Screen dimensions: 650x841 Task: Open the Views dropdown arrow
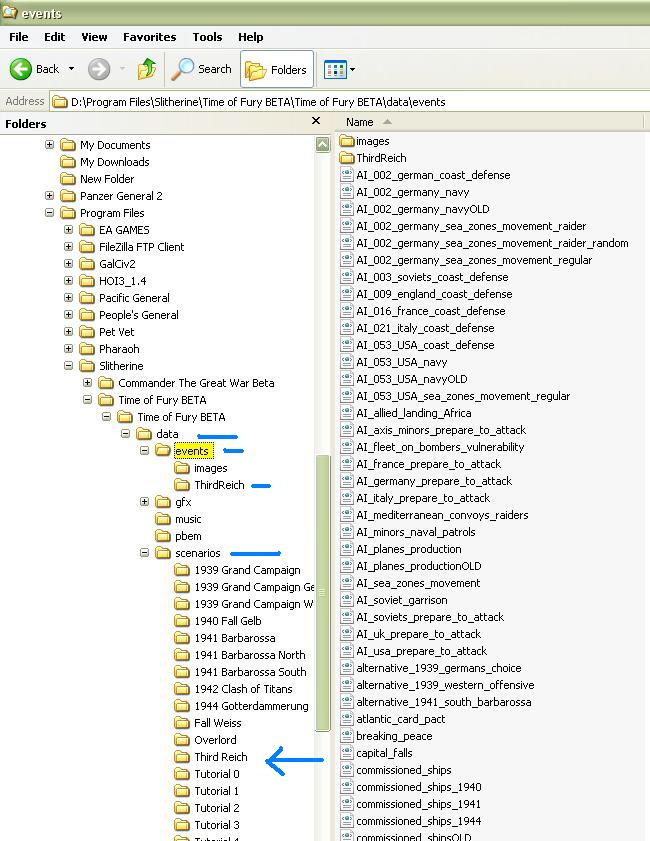[x=352, y=69]
